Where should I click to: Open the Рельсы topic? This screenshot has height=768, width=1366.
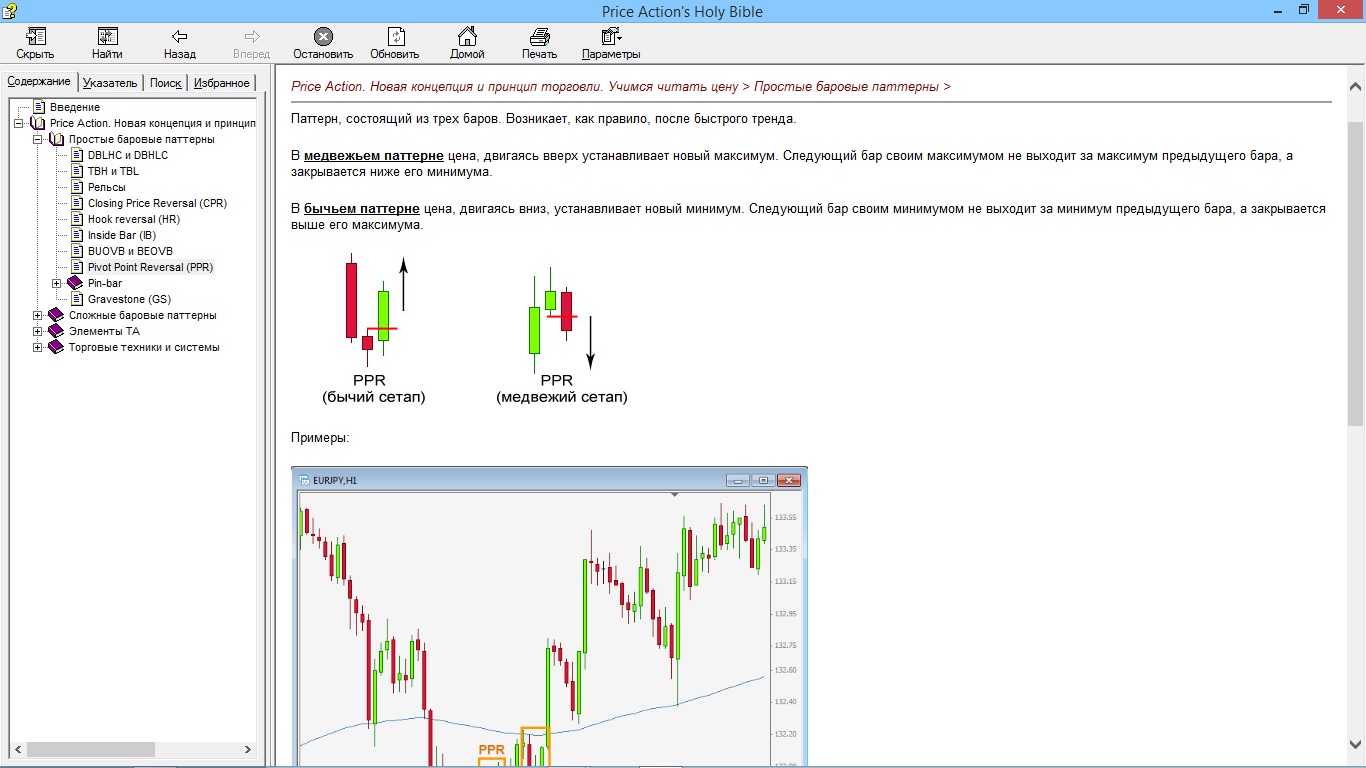pos(107,187)
